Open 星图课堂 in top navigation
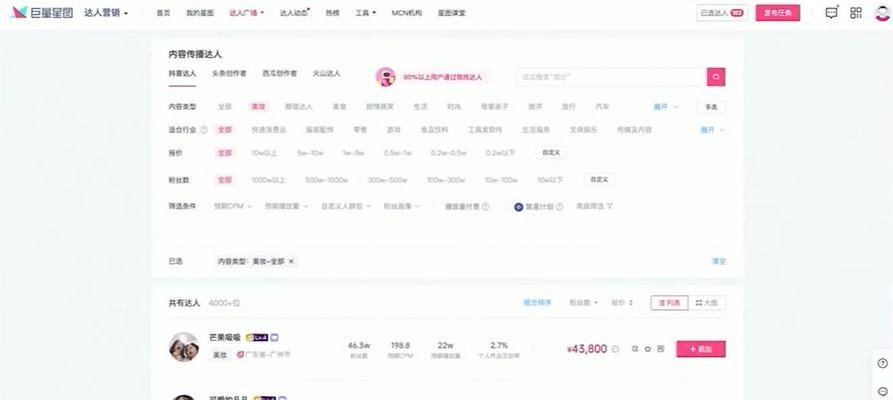 [x=452, y=13]
